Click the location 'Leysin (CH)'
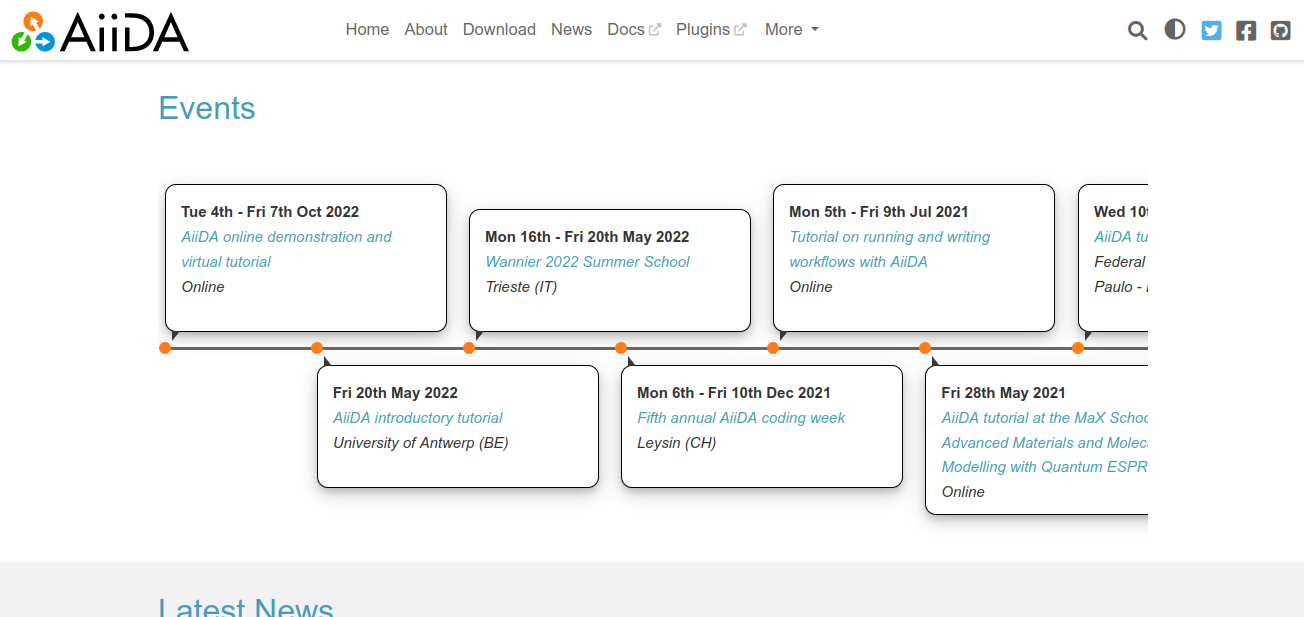The width and height of the screenshot is (1304, 617). [677, 443]
